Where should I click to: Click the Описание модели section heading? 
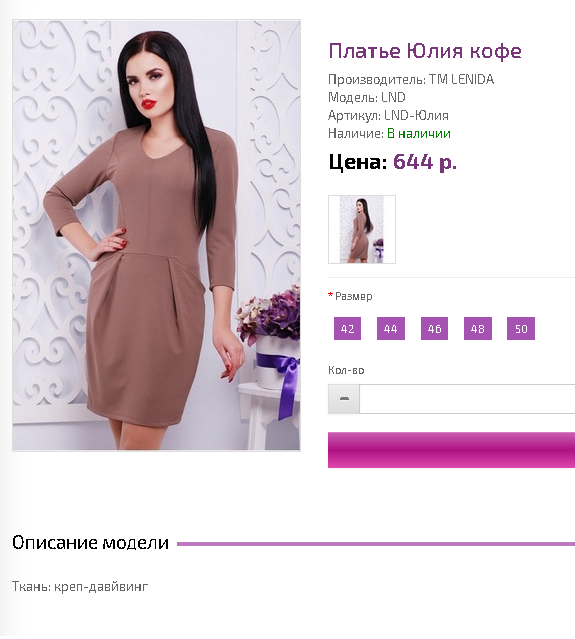coord(90,543)
